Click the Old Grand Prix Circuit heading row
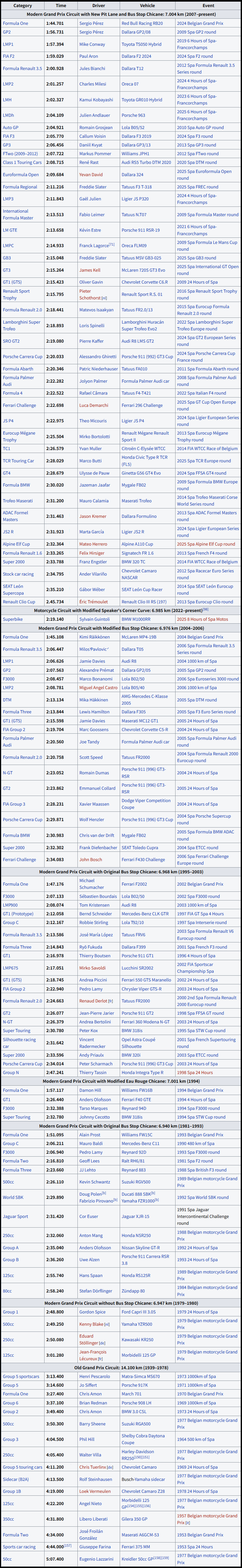242x1568 pixels. (x=121, y=1367)
